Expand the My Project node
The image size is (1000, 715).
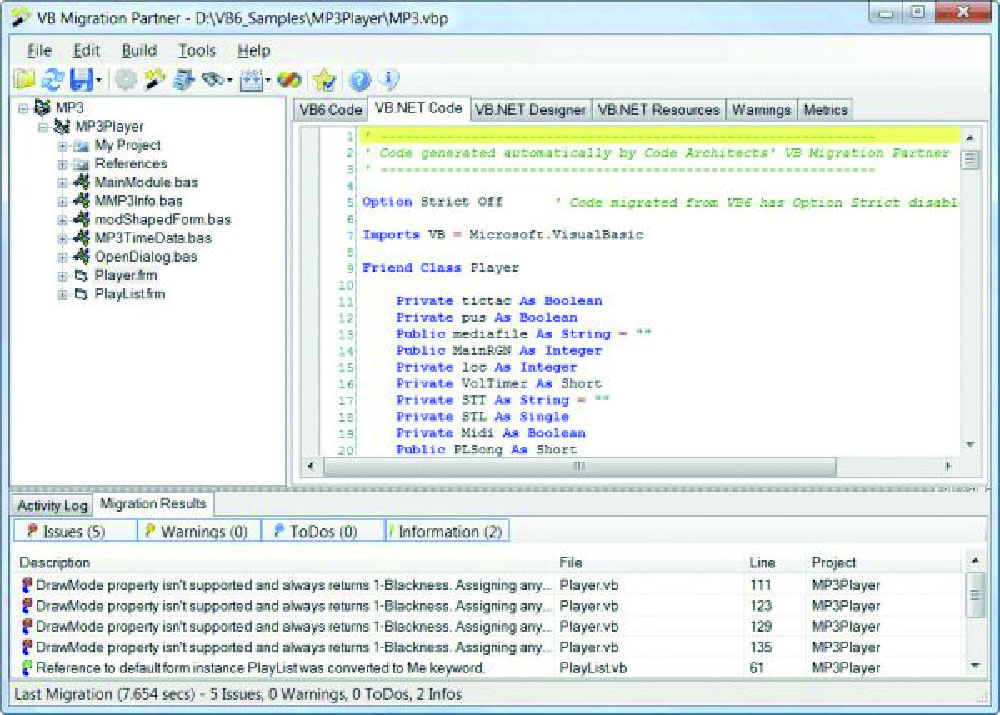[x=62, y=146]
